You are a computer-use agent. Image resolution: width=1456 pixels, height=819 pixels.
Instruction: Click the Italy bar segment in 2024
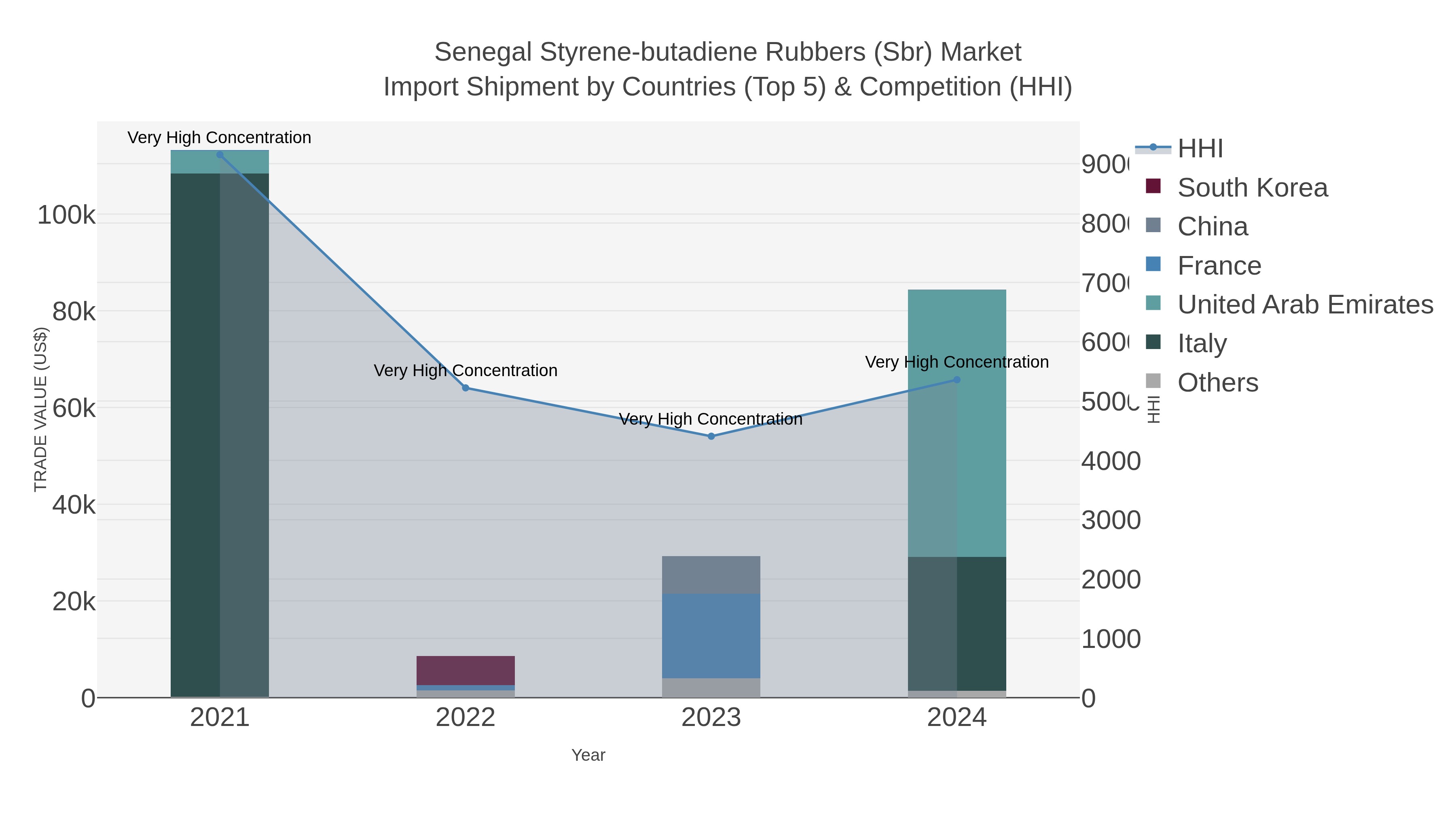coord(957,624)
